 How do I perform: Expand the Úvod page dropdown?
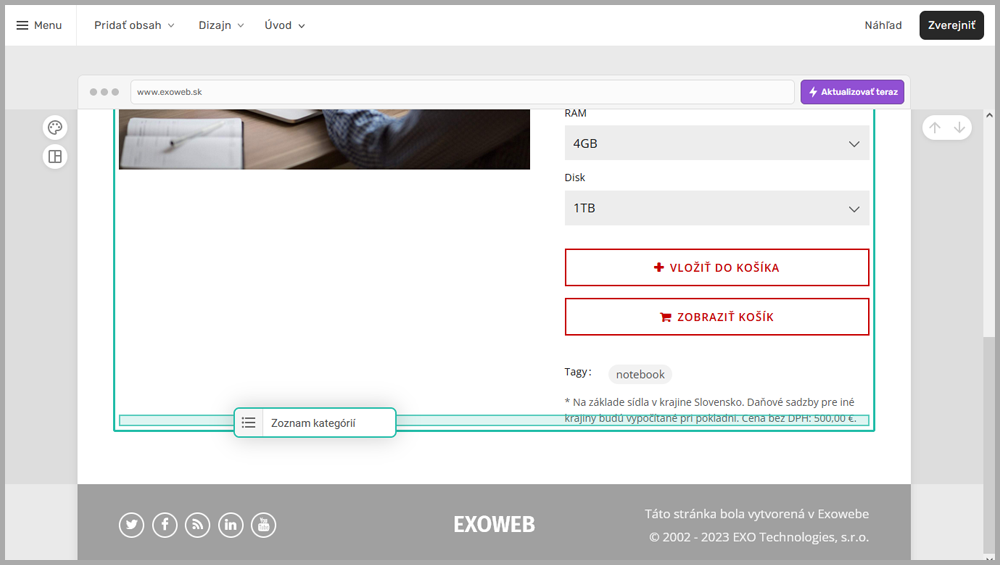pyautogui.click(x=285, y=25)
